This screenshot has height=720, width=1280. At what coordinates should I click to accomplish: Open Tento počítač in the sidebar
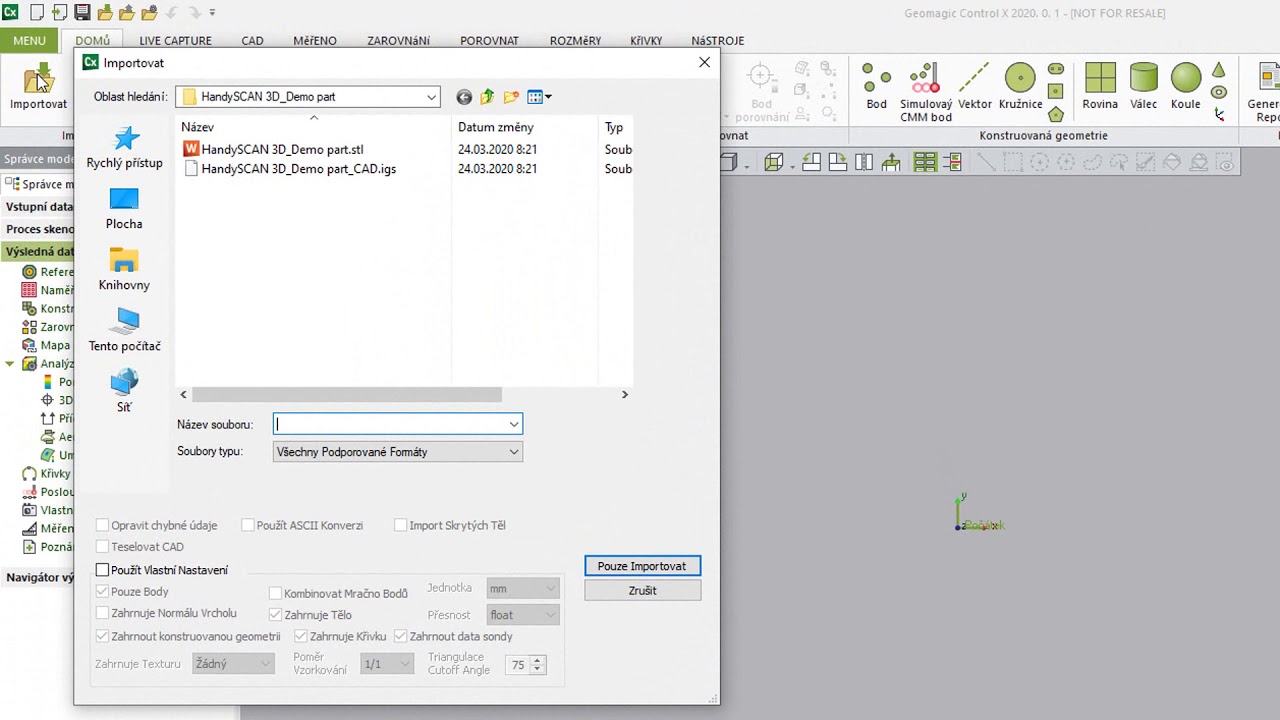point(124,330)
